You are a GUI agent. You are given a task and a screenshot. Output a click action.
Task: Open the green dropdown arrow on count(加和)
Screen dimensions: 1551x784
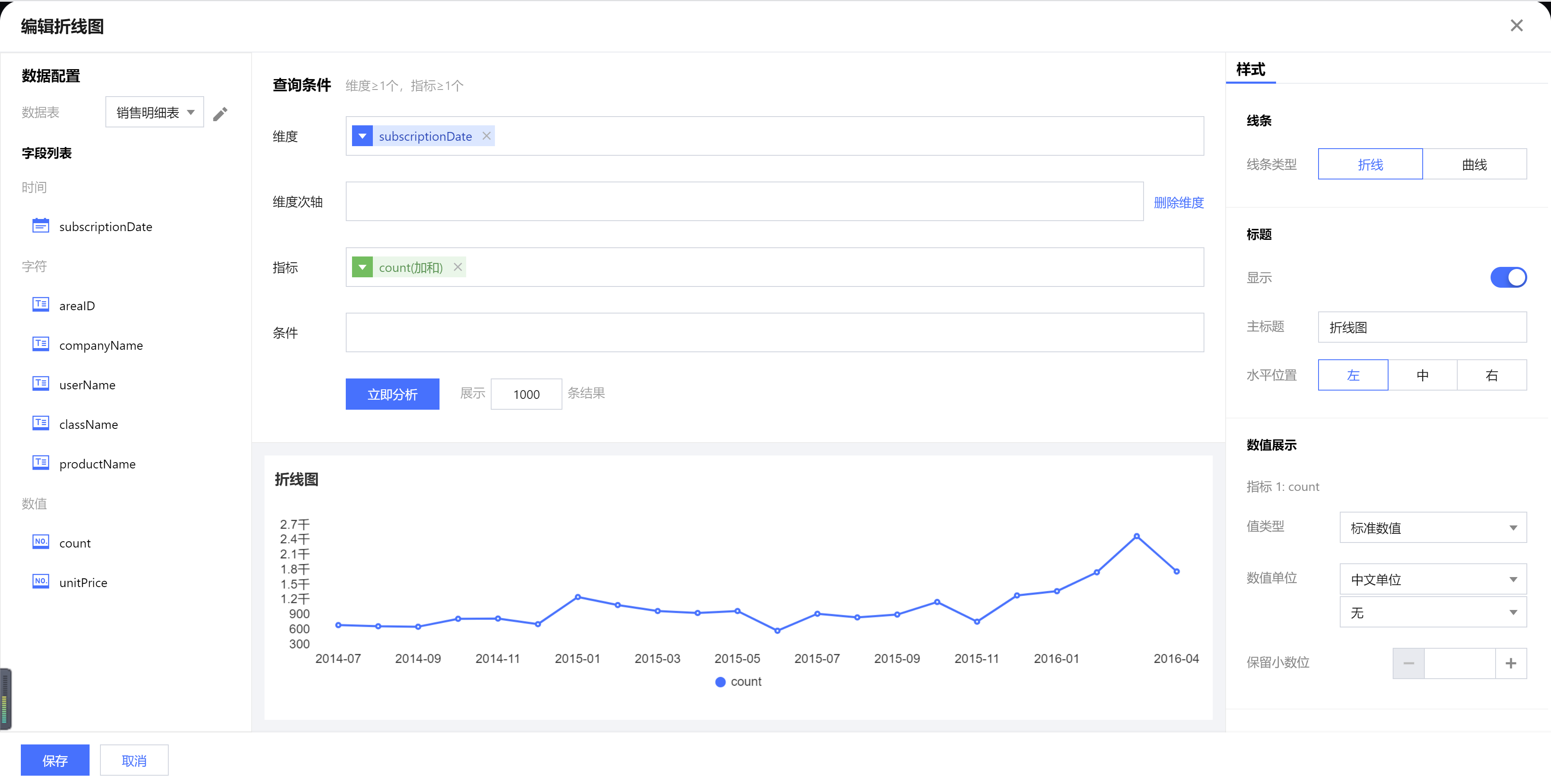pos(362,267)
